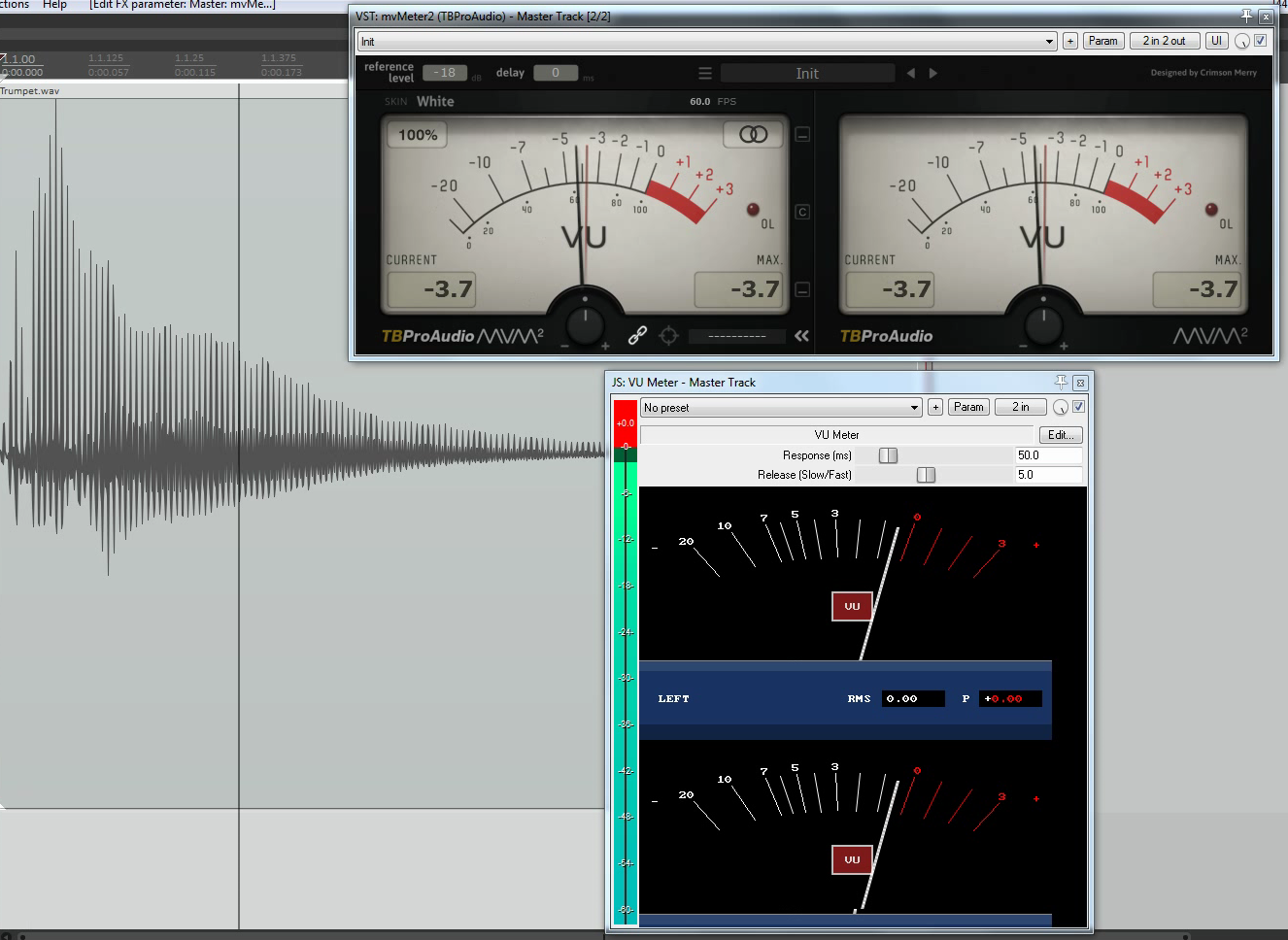Click the Release (Slow/Fast) slider handle
Viewport: 1288px width, 940px height.
926,475
